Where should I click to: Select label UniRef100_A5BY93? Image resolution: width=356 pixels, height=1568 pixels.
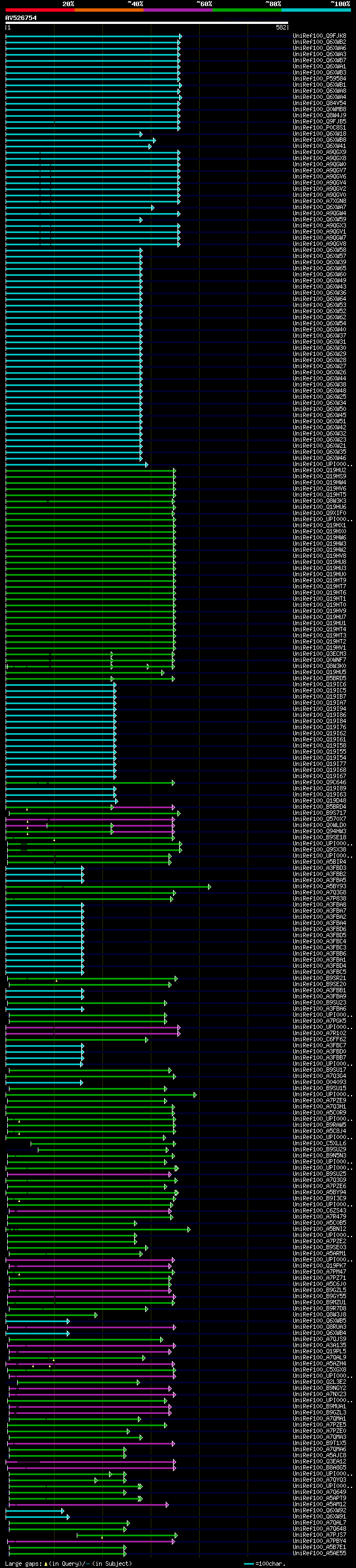click(319, 886)
